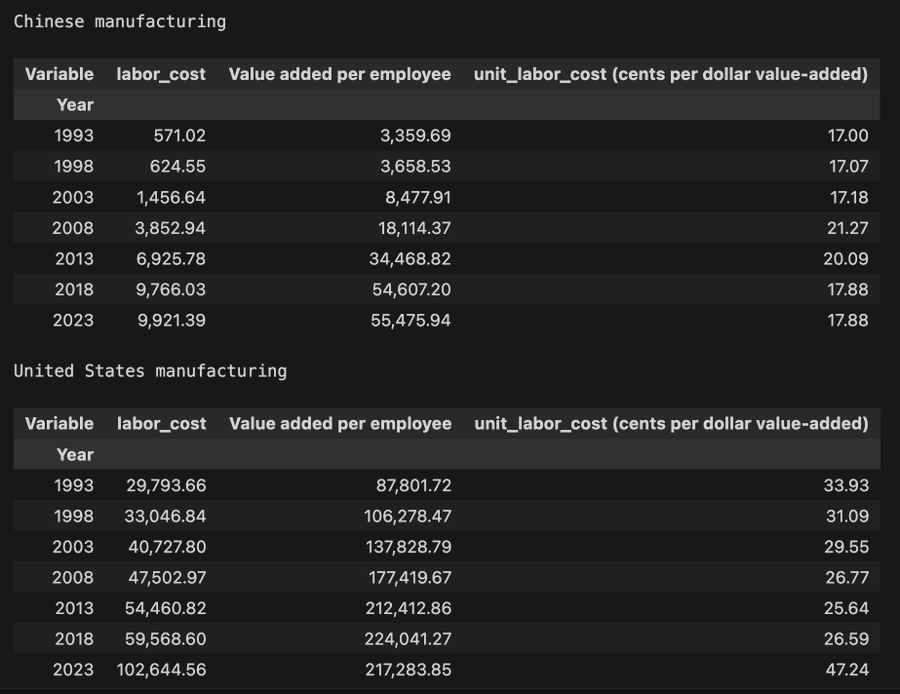Click value added cell 54,607.20
This screenshot has height=694, width=900.
(x=412, y=289)
